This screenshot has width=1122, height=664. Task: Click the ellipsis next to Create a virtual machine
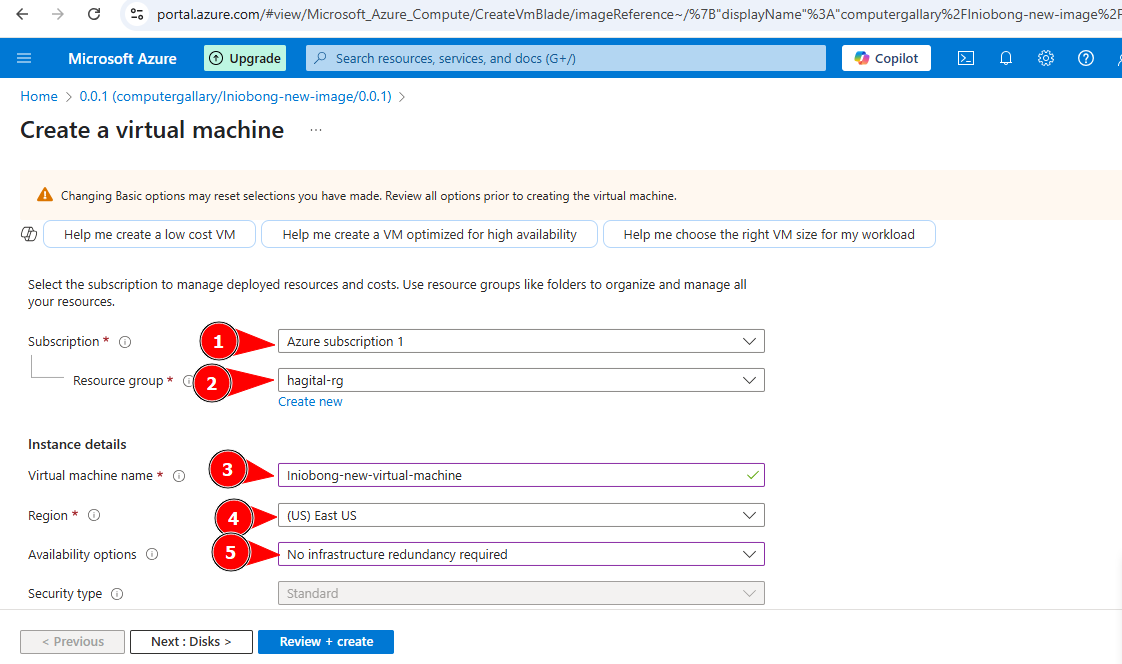click(x=316, y=130)
